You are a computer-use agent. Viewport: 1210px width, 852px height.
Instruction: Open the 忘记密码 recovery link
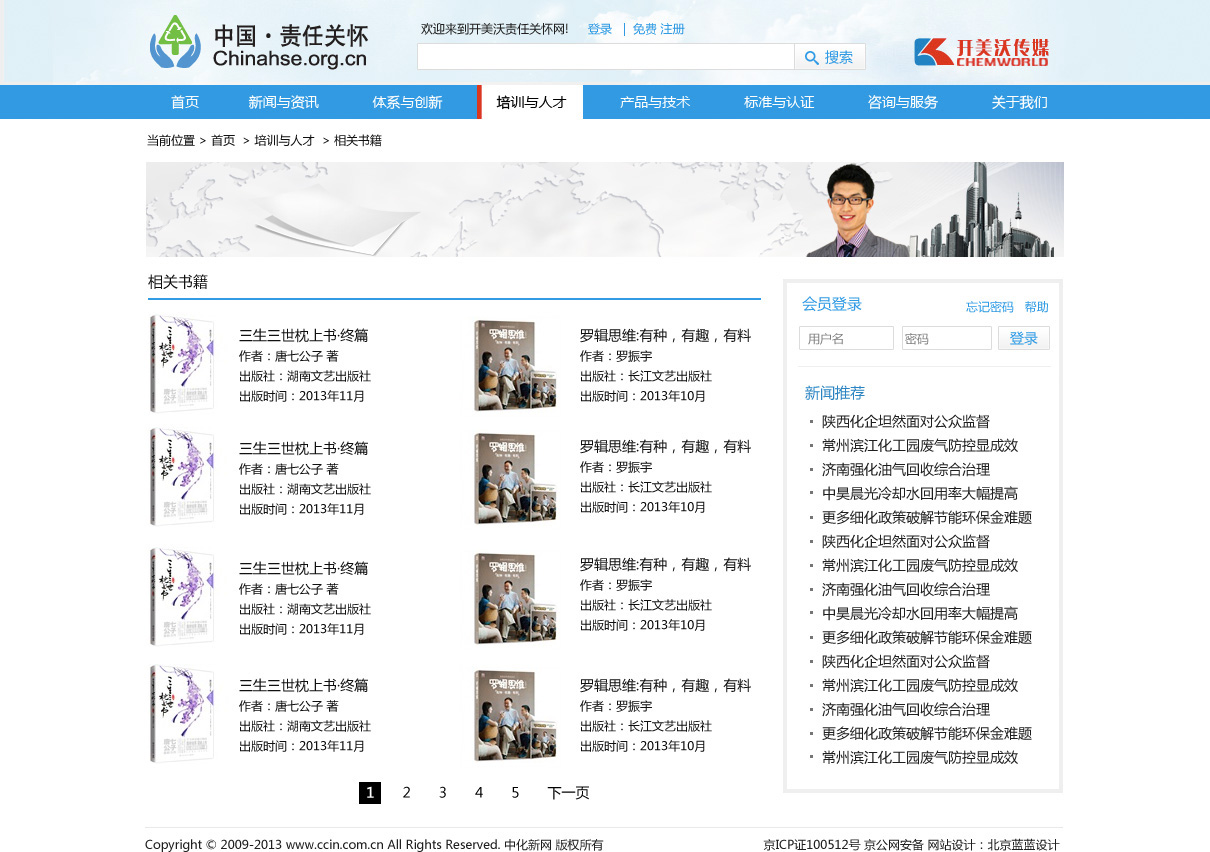click(x=989, y=306)
